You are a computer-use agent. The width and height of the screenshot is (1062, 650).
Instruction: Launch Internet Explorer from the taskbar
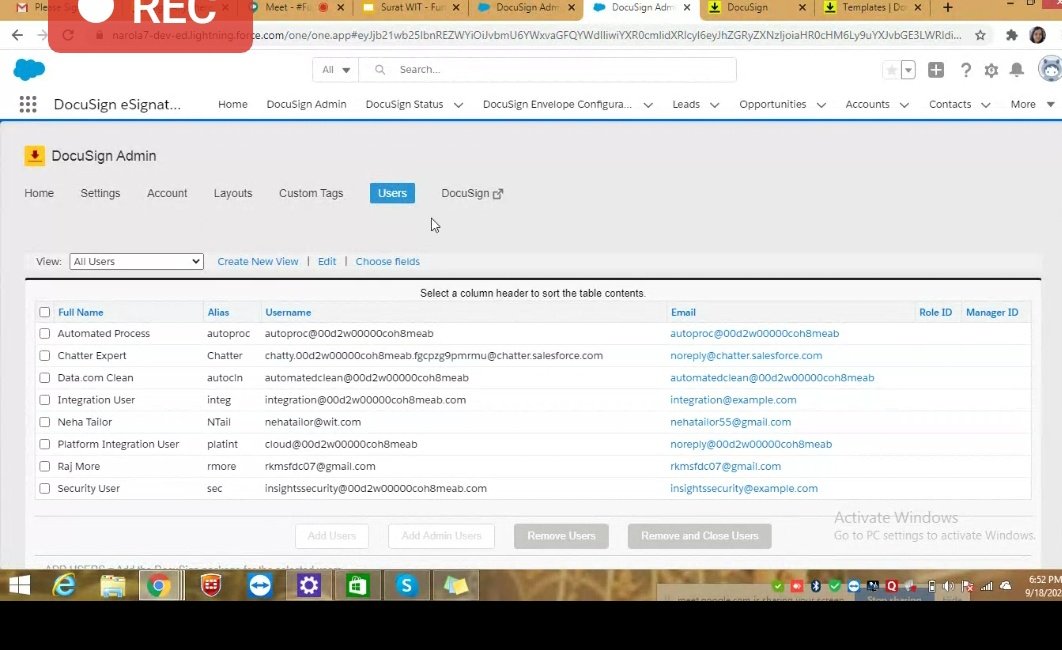pos(64,585)
